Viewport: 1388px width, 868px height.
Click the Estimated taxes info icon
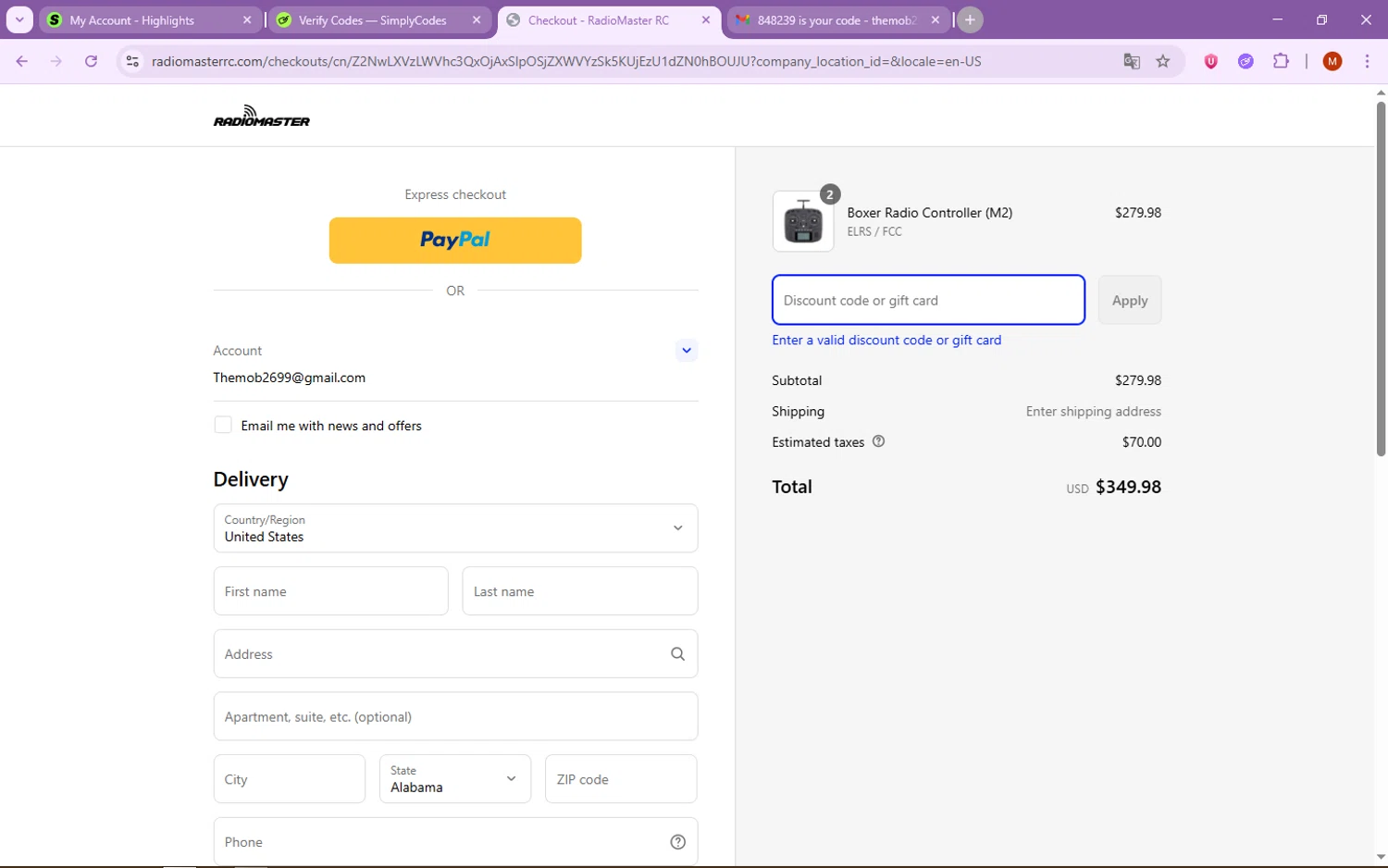pyautogui.click(x=879, y=441)
